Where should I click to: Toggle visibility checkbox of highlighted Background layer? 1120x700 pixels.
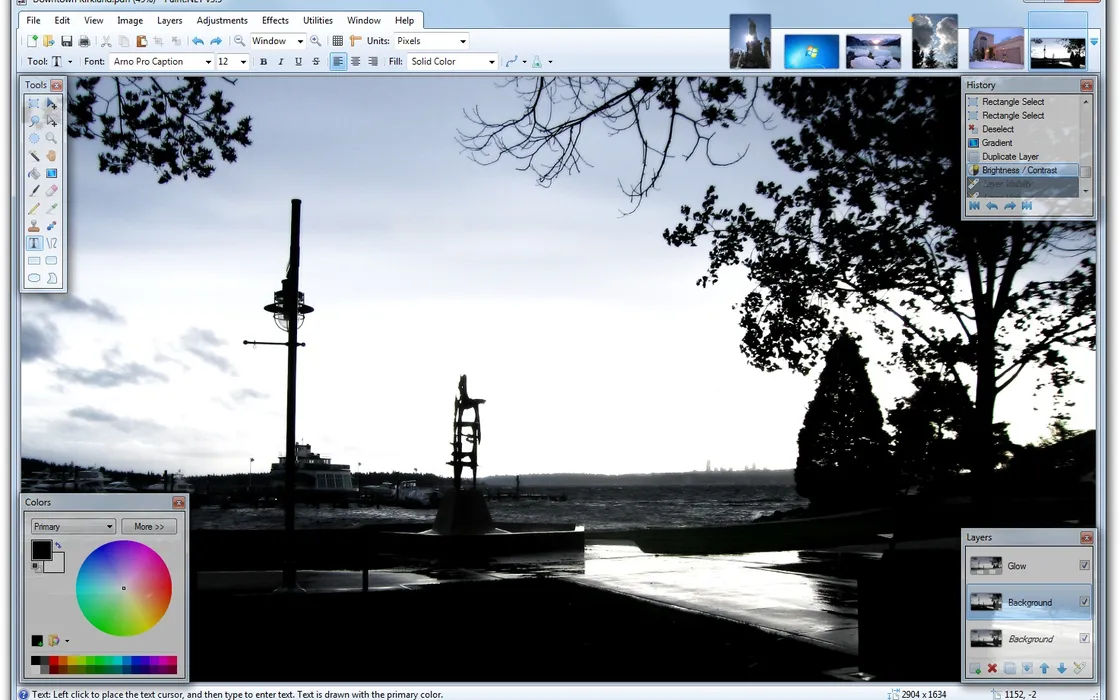point(1084,601)
